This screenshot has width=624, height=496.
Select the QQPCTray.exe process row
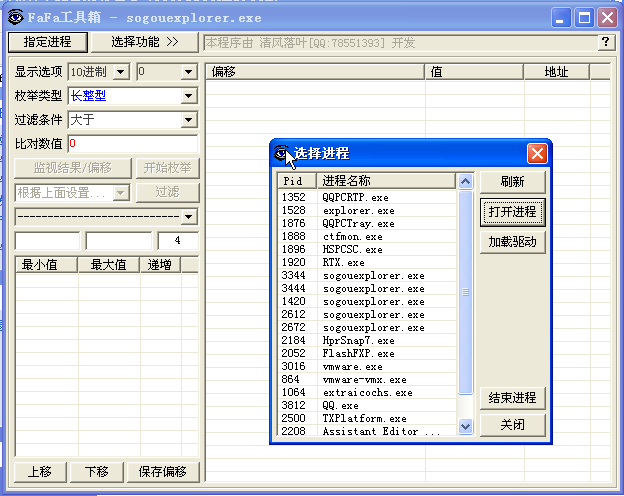367,223
